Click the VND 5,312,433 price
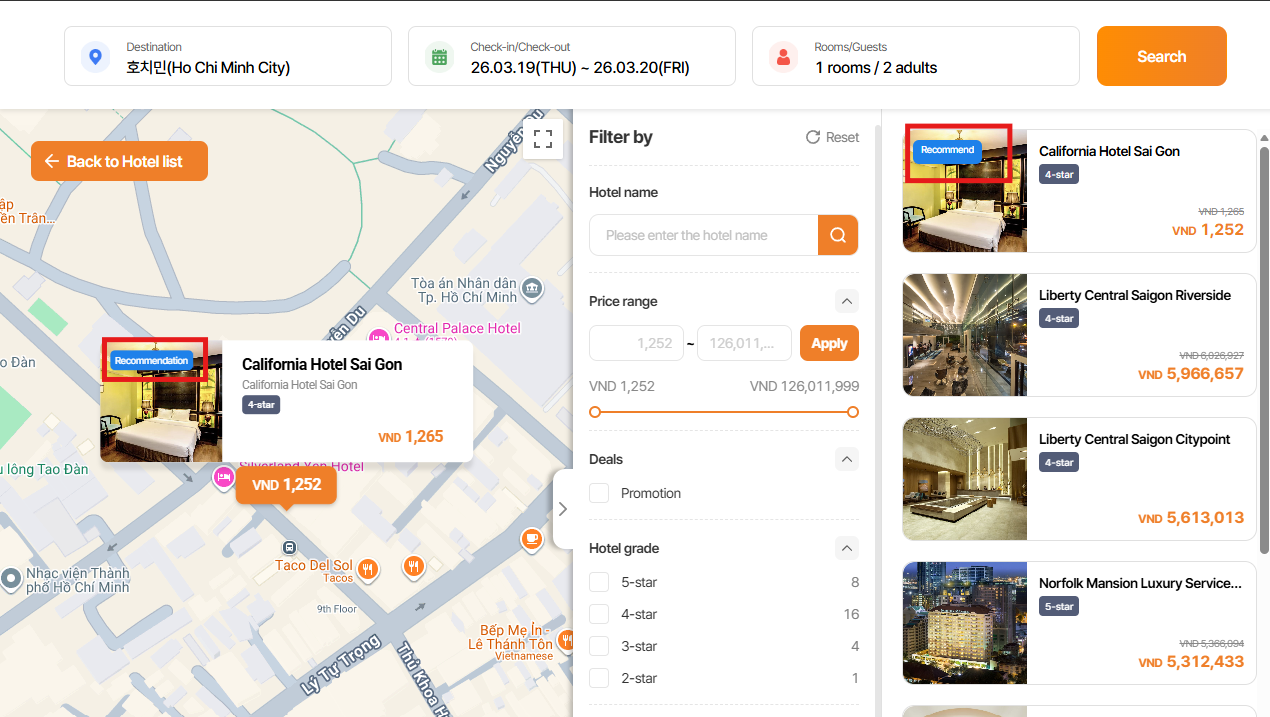The image size is (1270, 717). 1191,662
